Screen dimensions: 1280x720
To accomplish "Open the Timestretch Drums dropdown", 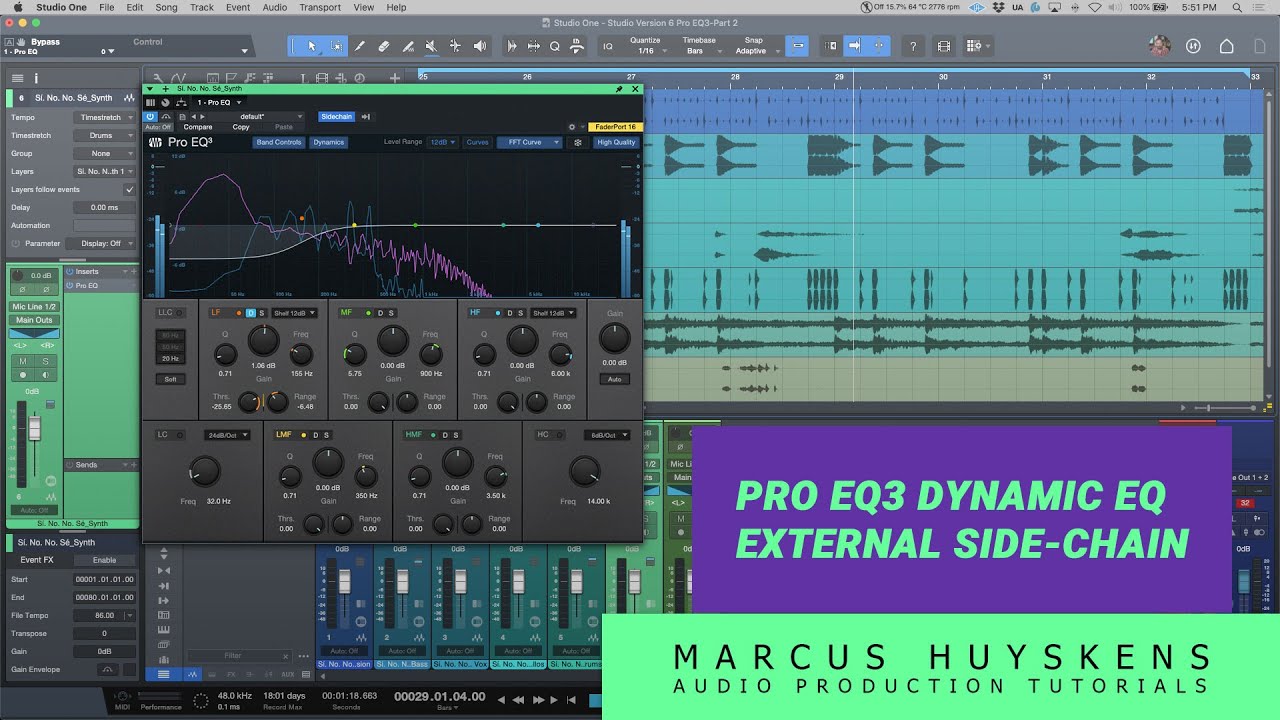I will pos(105,135).
